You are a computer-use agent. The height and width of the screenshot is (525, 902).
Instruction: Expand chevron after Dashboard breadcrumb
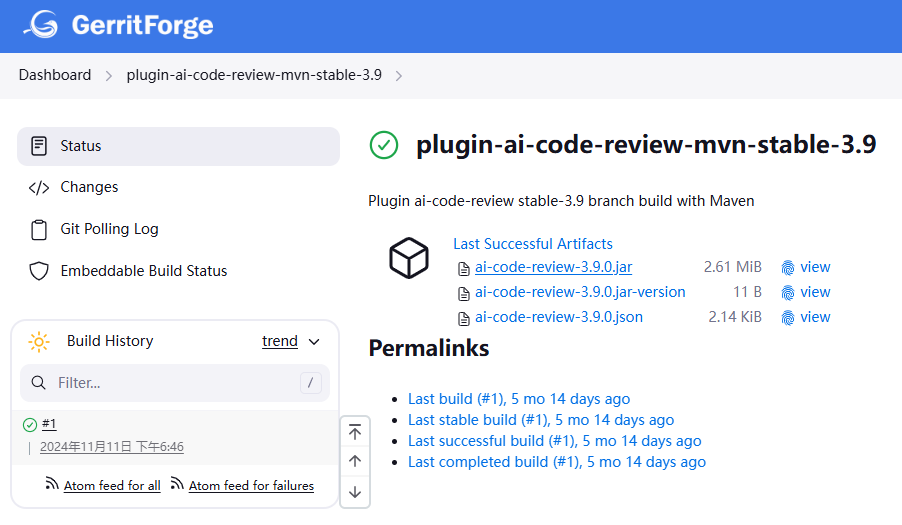[109, 76]
